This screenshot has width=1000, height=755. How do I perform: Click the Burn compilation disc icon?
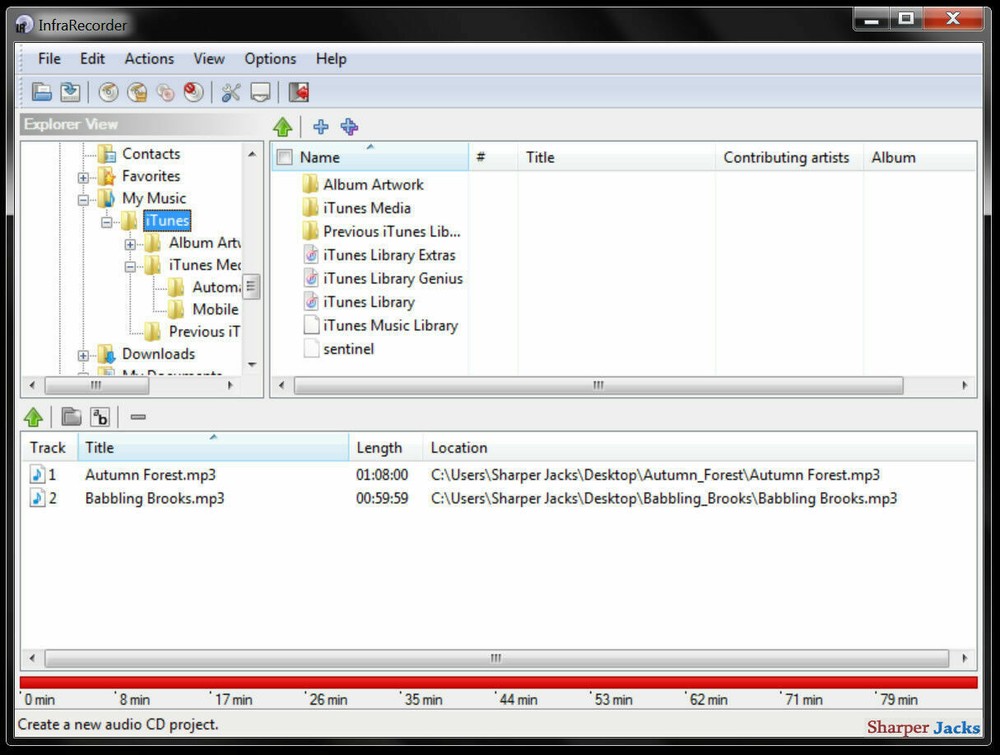pos(108,92)
